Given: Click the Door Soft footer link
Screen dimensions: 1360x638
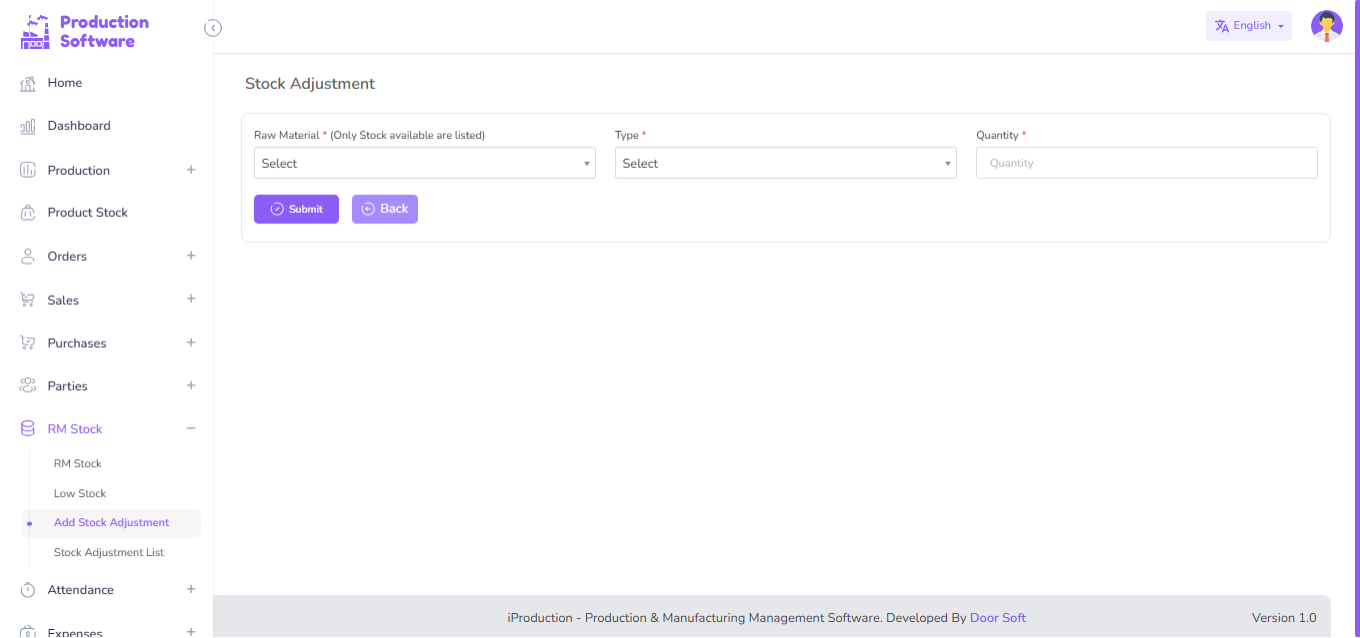Looking at the screenshot, I should coord(997,618).
